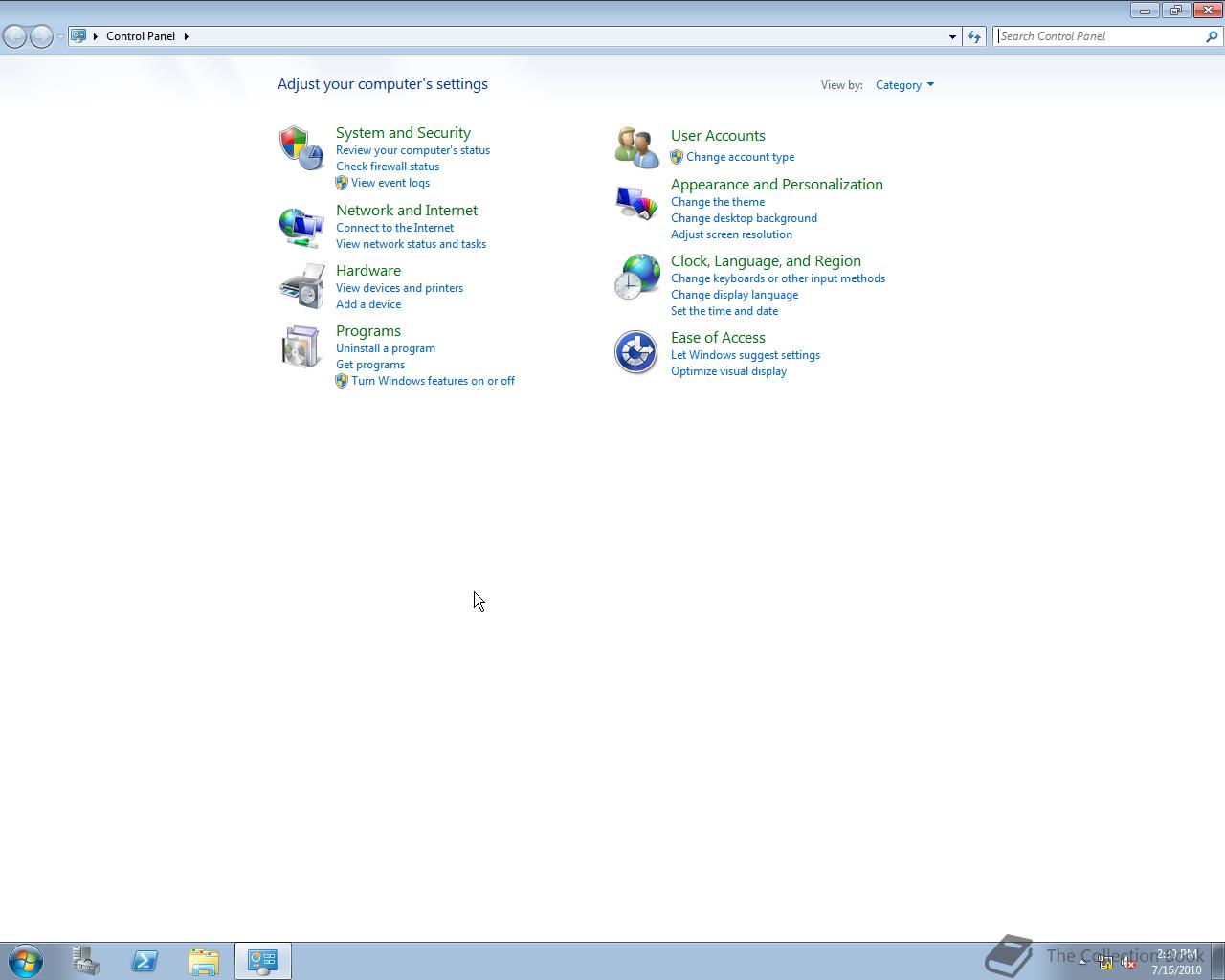1225x980 pixels.
Task: Open Clock, Language, and Region heading
Action: [x=766, y=261]
